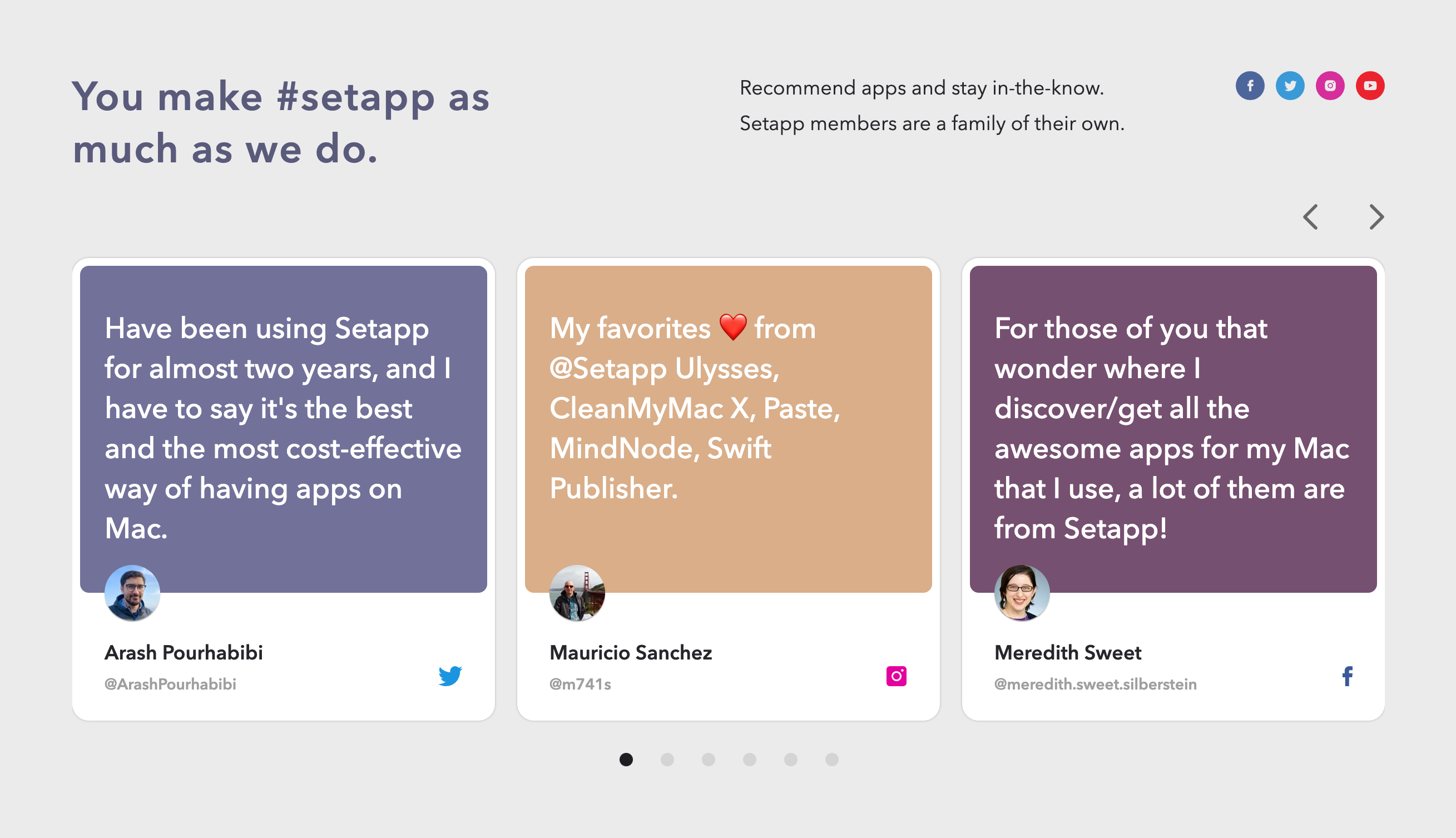Click Instagram icon on Mauricio Sanchez's card
The width and height of the screenshot is (1456, 838).
pos(896,676)
